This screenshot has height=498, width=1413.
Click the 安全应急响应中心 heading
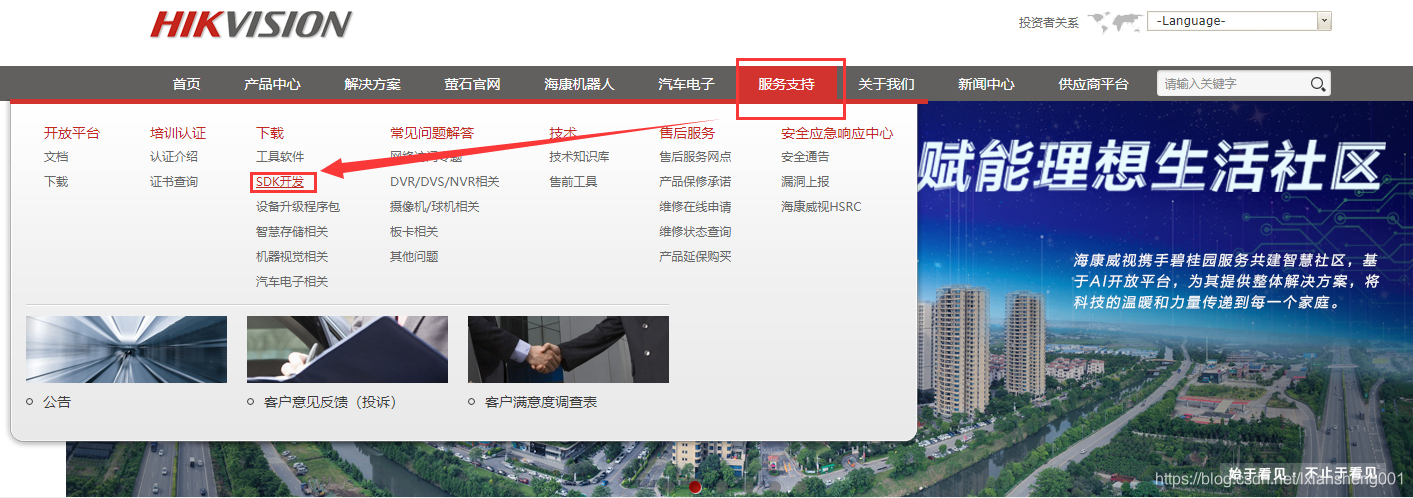click(x=837, y=132)
